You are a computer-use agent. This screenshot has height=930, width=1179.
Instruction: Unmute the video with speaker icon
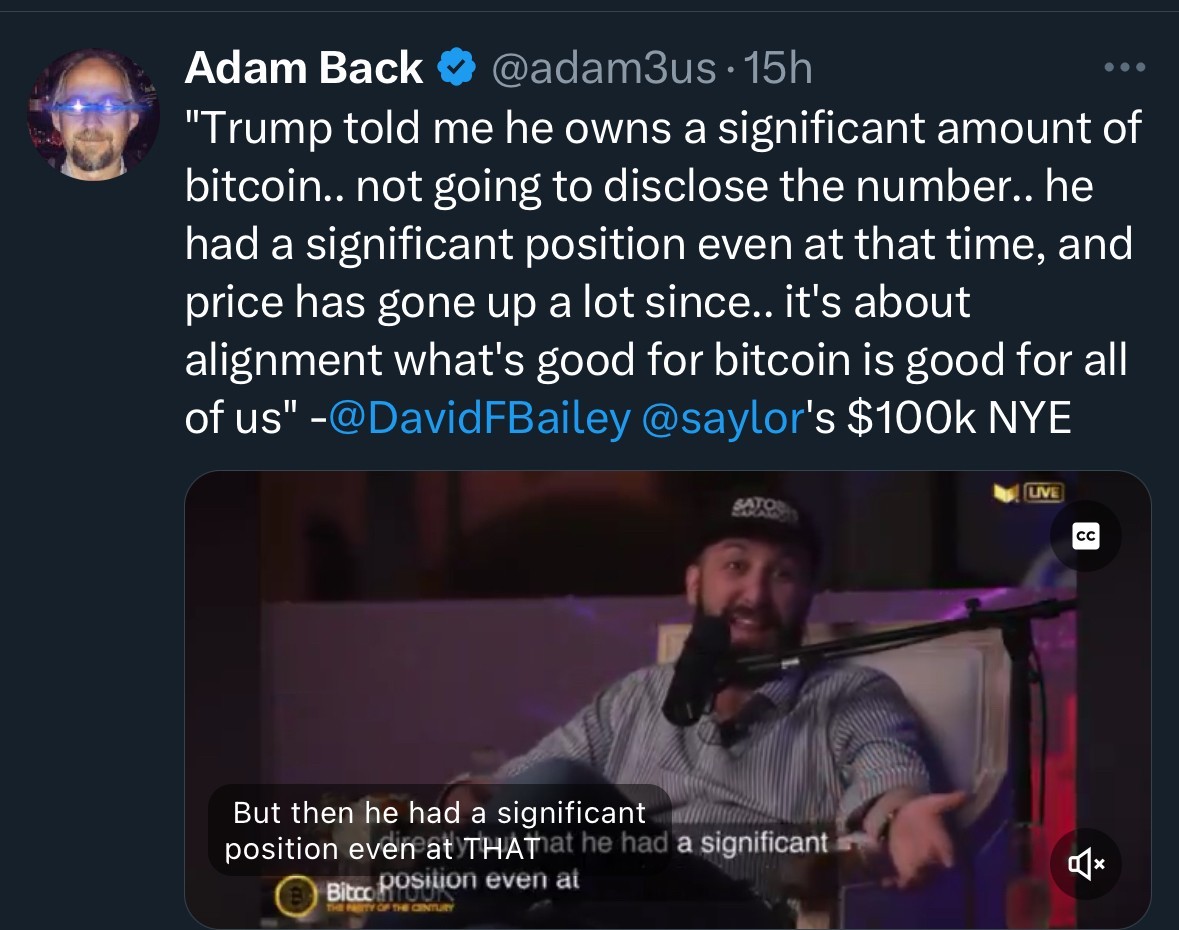(1085, 862)
